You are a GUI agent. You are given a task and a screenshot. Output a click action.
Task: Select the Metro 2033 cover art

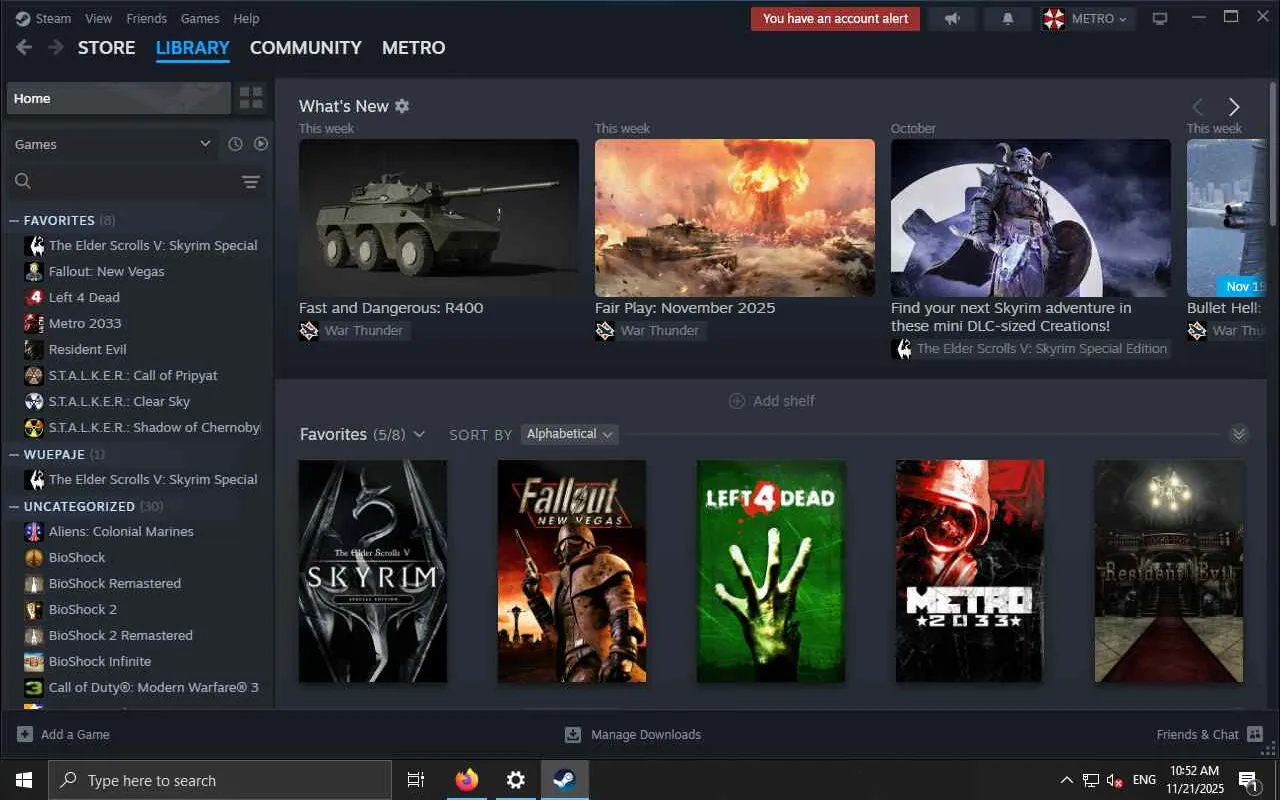click(970, 571)
